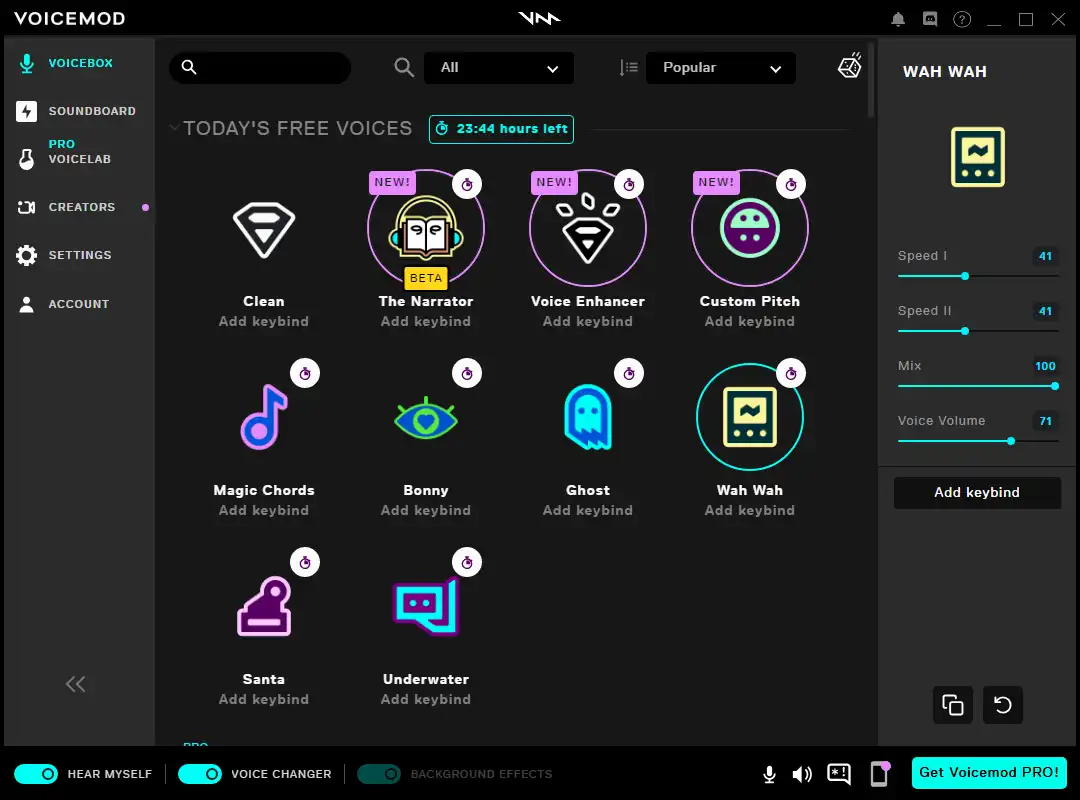
Task: Pick the Custom Pitch voice icon
Action: (749, 229)
